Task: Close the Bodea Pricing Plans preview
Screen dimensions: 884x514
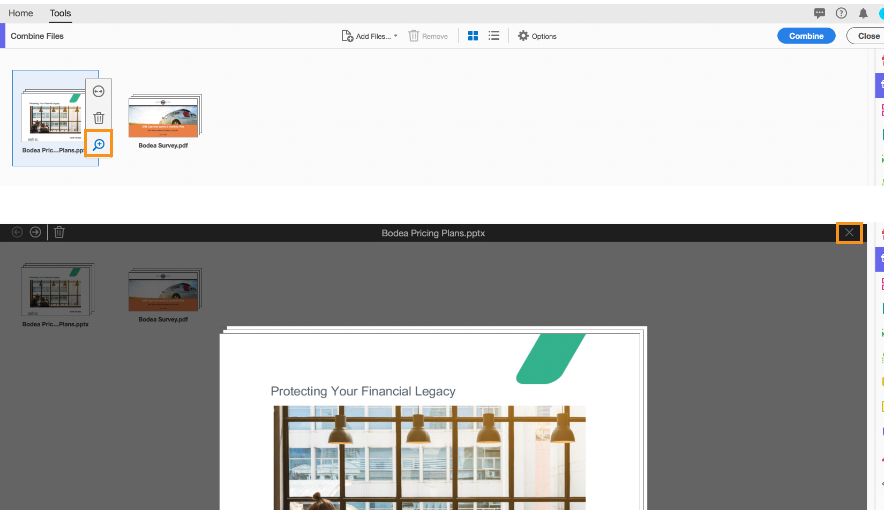Action: (849, 232)
